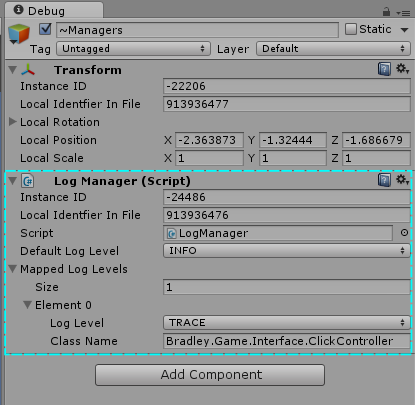Image resolution: width=415 pixels, height=405 pixels.
Task: Click the Local Position X field
Action: 209,140
